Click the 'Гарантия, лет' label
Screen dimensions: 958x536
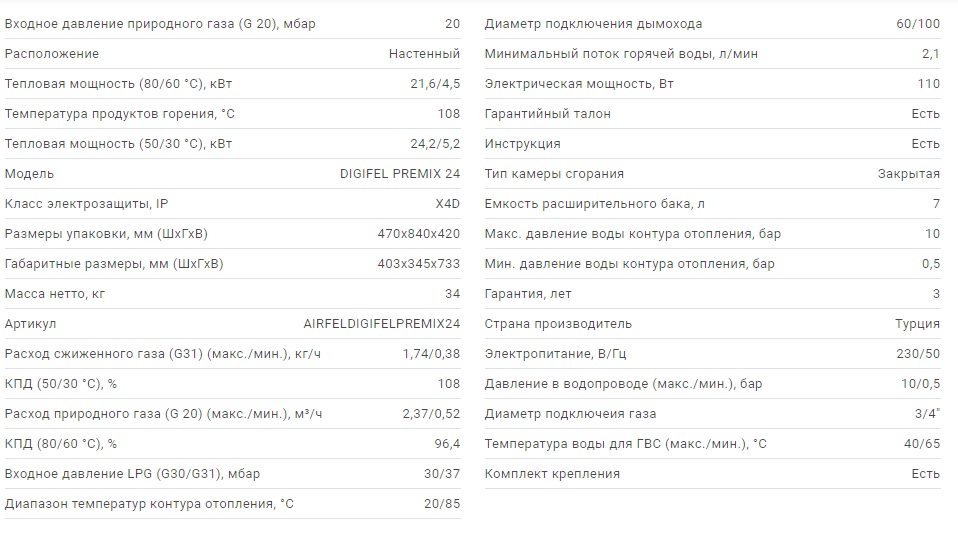[x=530, y=294]
